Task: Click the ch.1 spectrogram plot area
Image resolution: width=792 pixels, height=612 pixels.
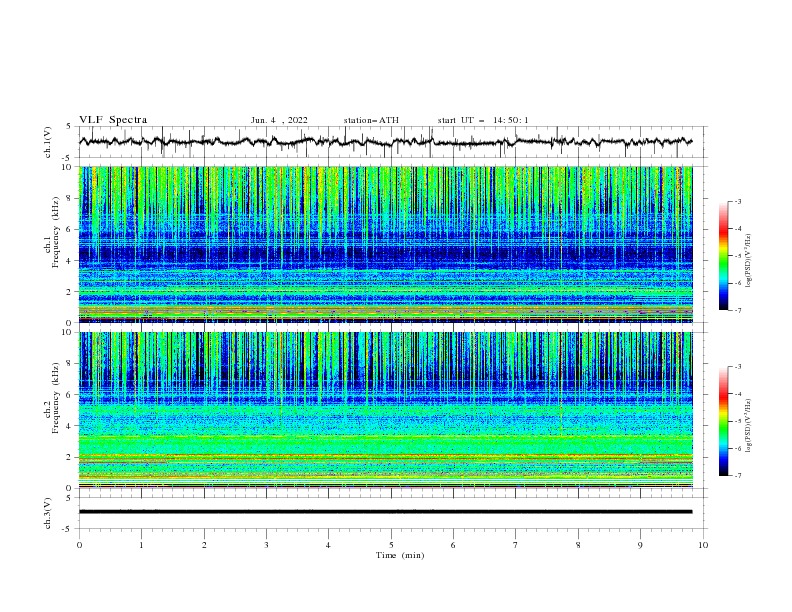Action: [386, 244]
